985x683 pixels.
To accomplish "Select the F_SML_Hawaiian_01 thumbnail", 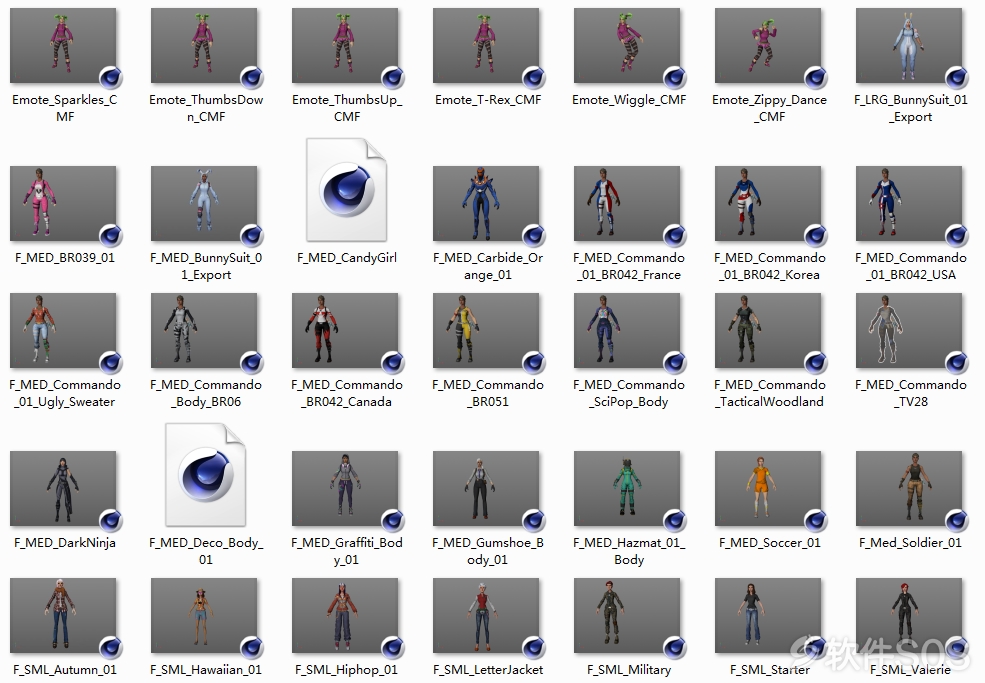I will click(x=204, y=616).
